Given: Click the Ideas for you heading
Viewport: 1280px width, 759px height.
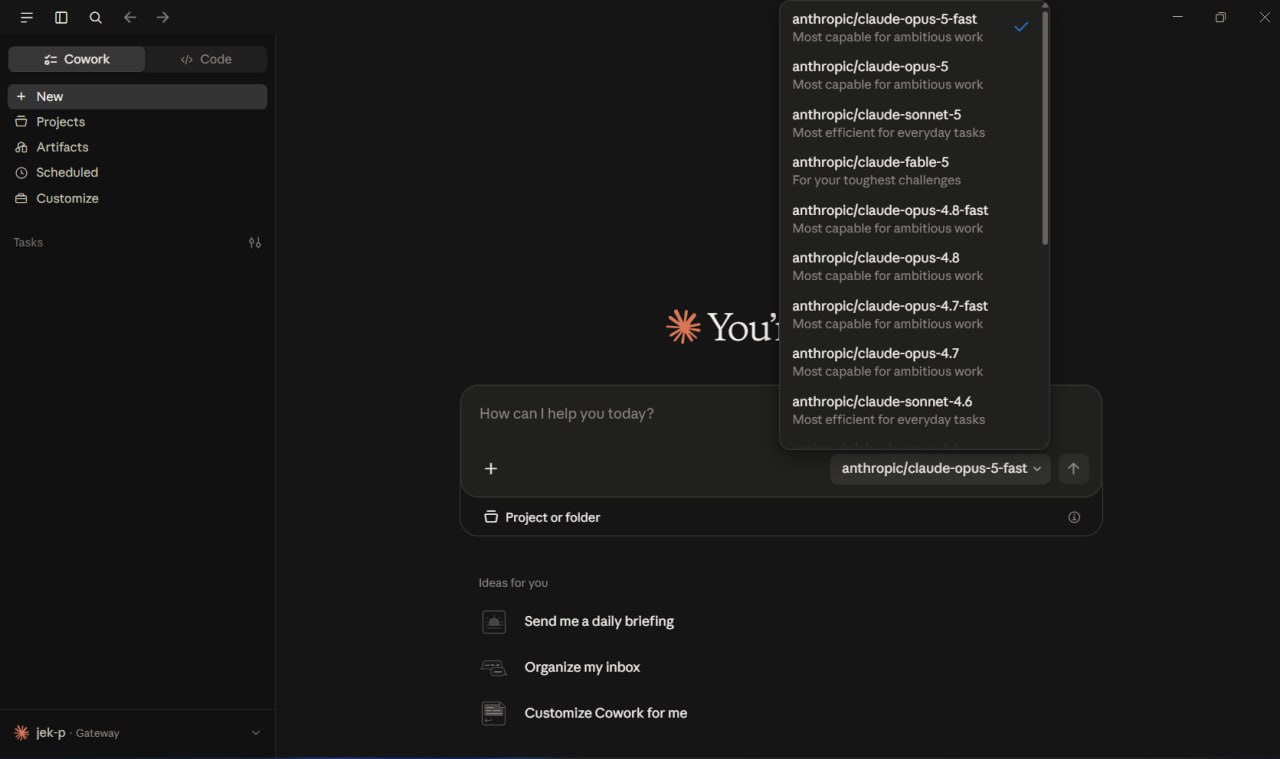Looking at the screenshot, I should [x=513, y=583].
